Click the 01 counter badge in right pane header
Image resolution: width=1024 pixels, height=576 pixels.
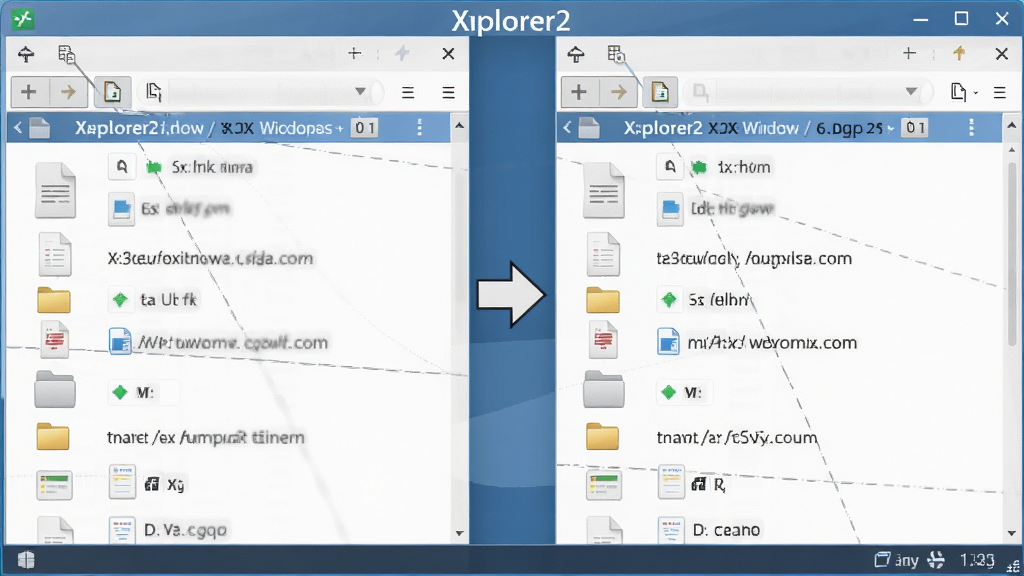pyautogui.click(x=915, y=128)
